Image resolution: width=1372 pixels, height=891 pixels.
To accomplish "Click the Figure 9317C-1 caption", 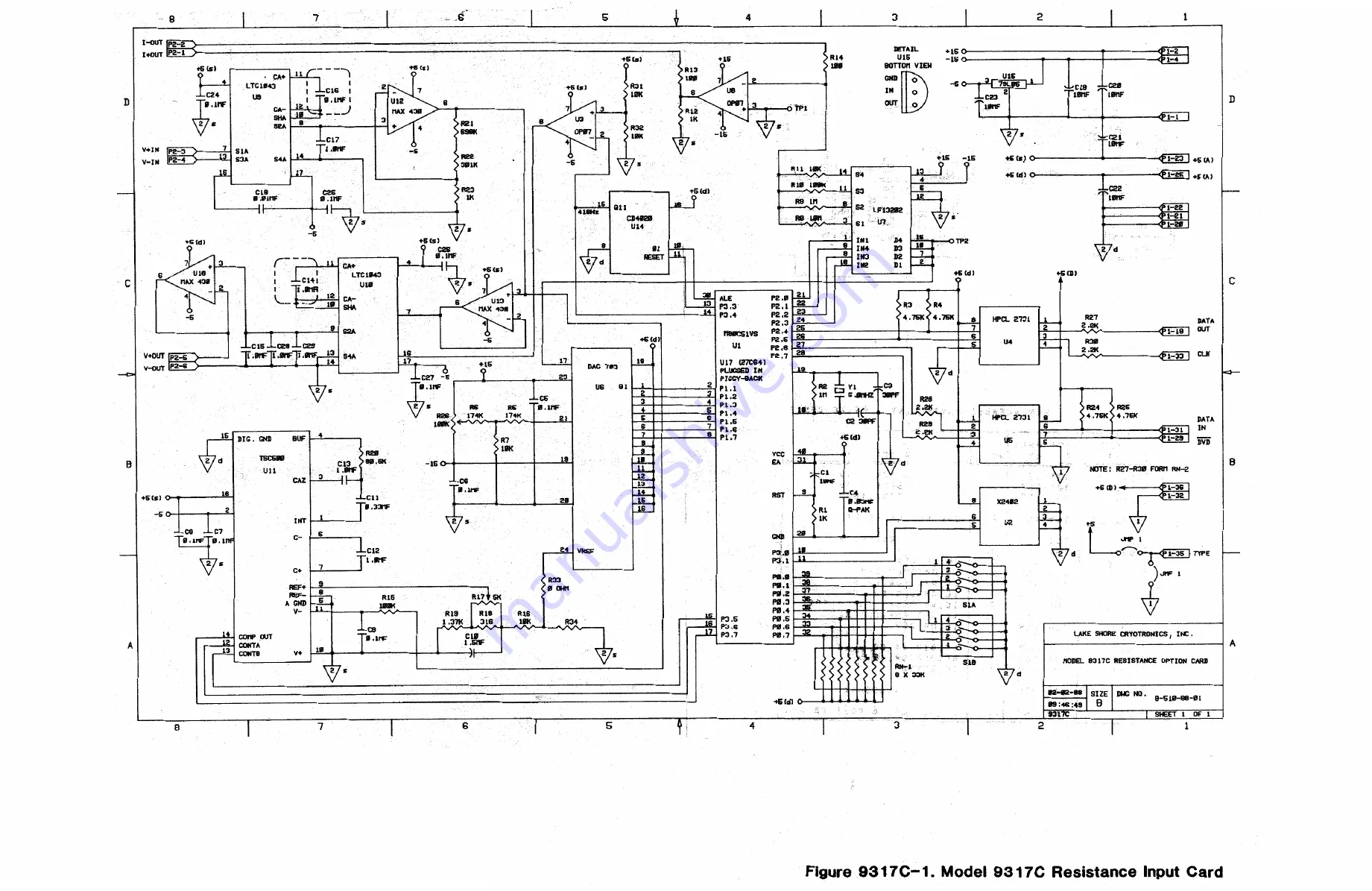I will click(1014, 872).
